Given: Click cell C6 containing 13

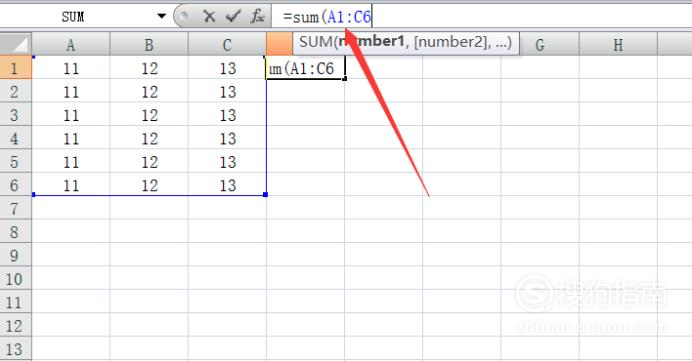Looking at the screenshot, I should tap(227, 185).
